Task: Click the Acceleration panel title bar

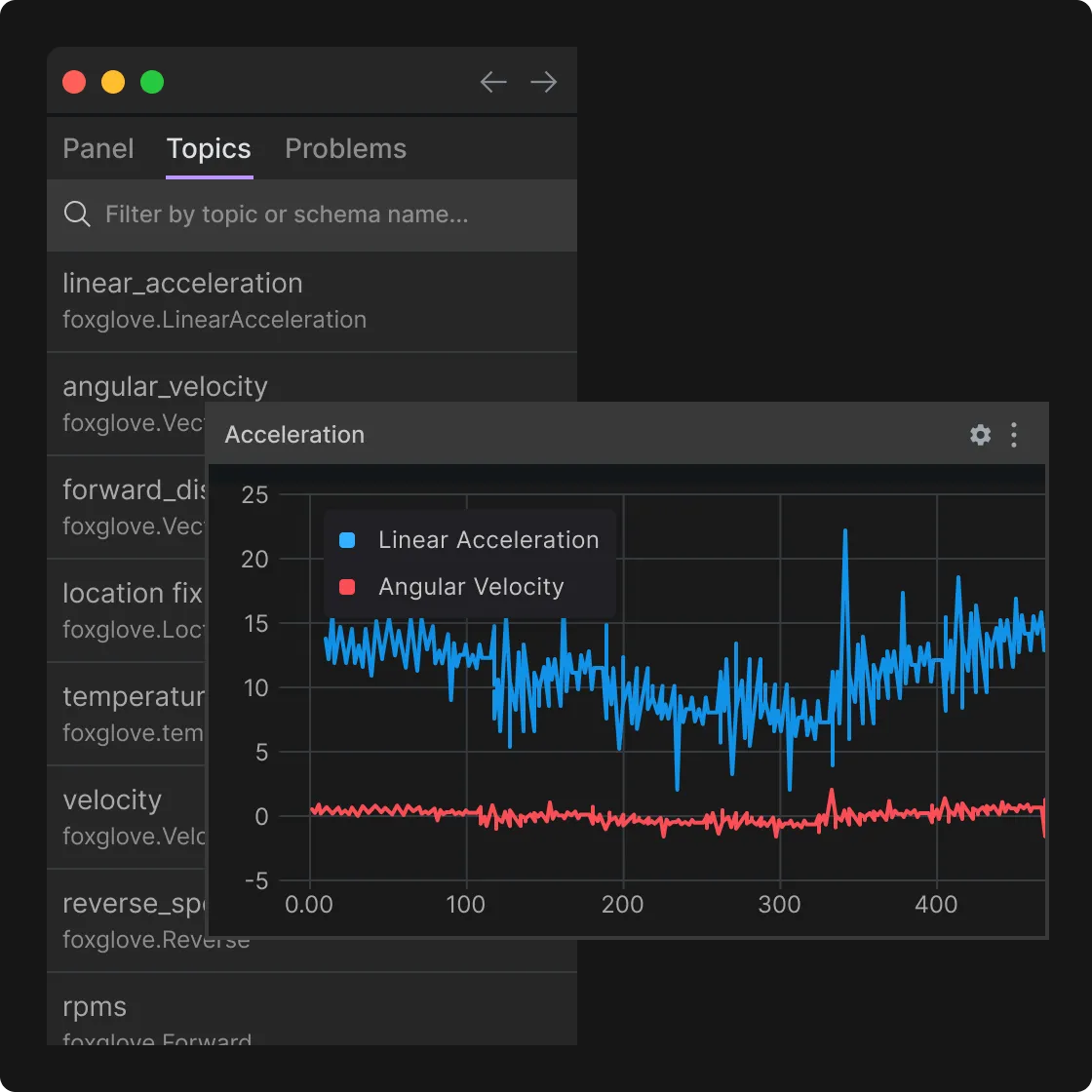Action: 294,435
